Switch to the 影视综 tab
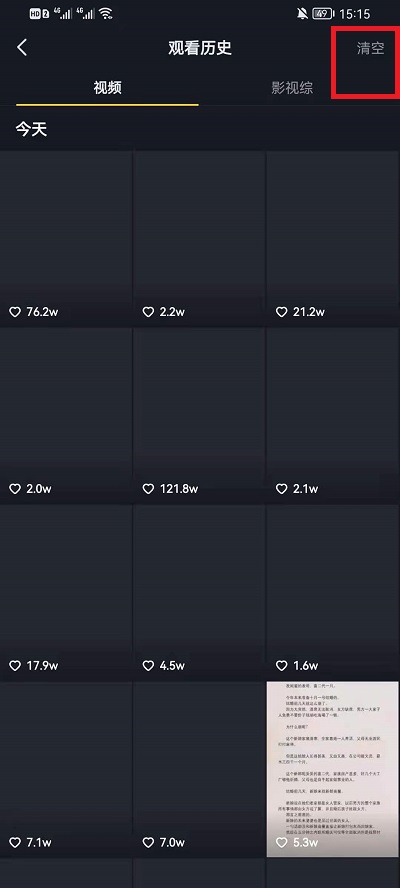The width and height of the screenshot is (400, 888). [292, 88]
